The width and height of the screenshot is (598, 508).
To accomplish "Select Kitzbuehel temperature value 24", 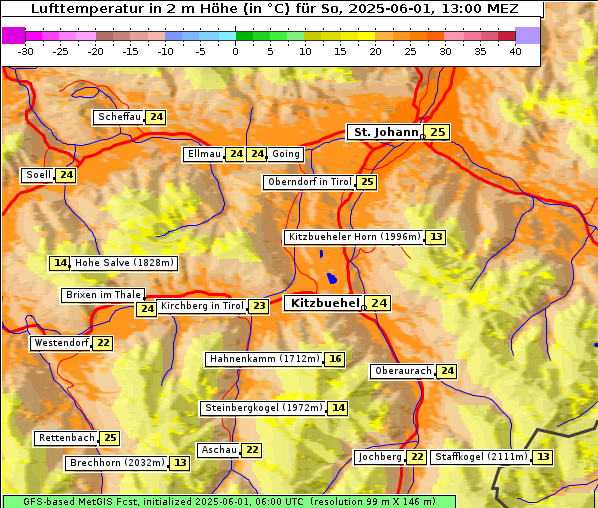I will [x=378, y=304].
